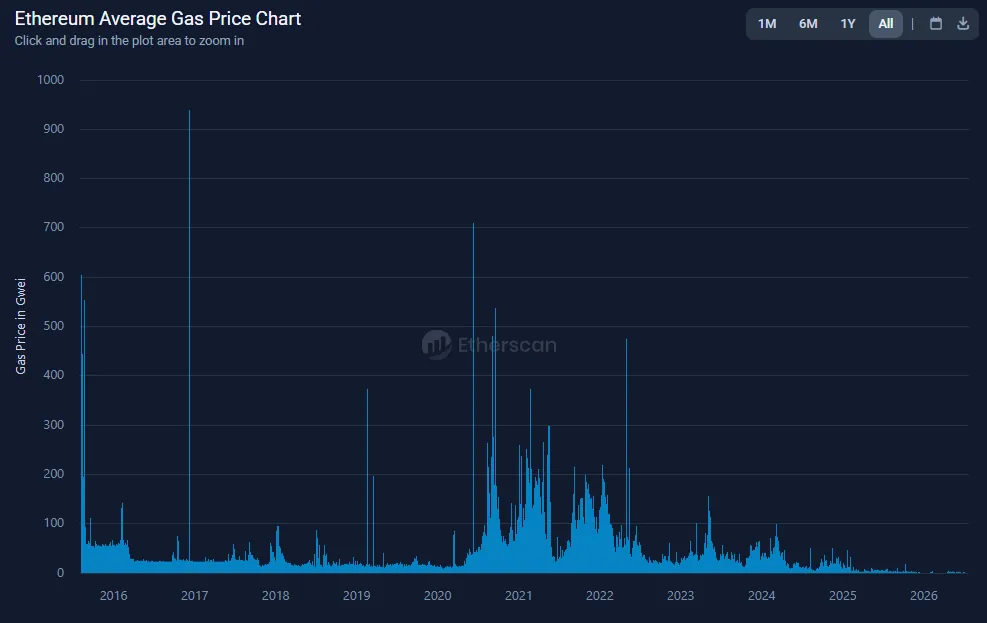This screenshot has width=987, height=623.
Task: Click the zoom instruction subtitle text
Action: pos(129,41)
